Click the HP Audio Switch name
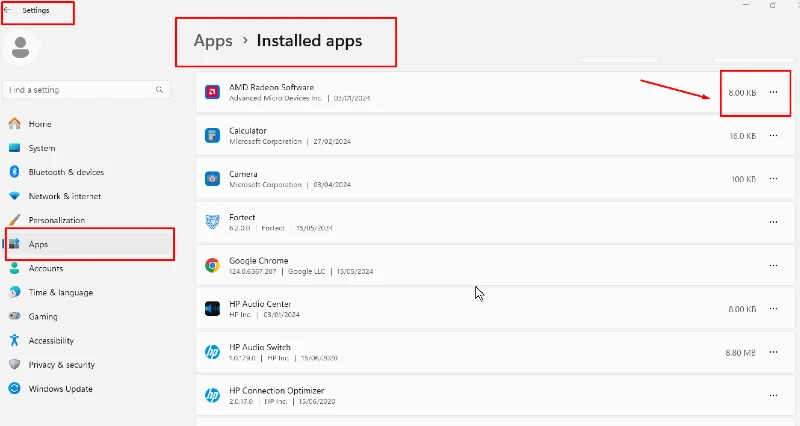Screen dimensions: 800x426 pos(260,347)
